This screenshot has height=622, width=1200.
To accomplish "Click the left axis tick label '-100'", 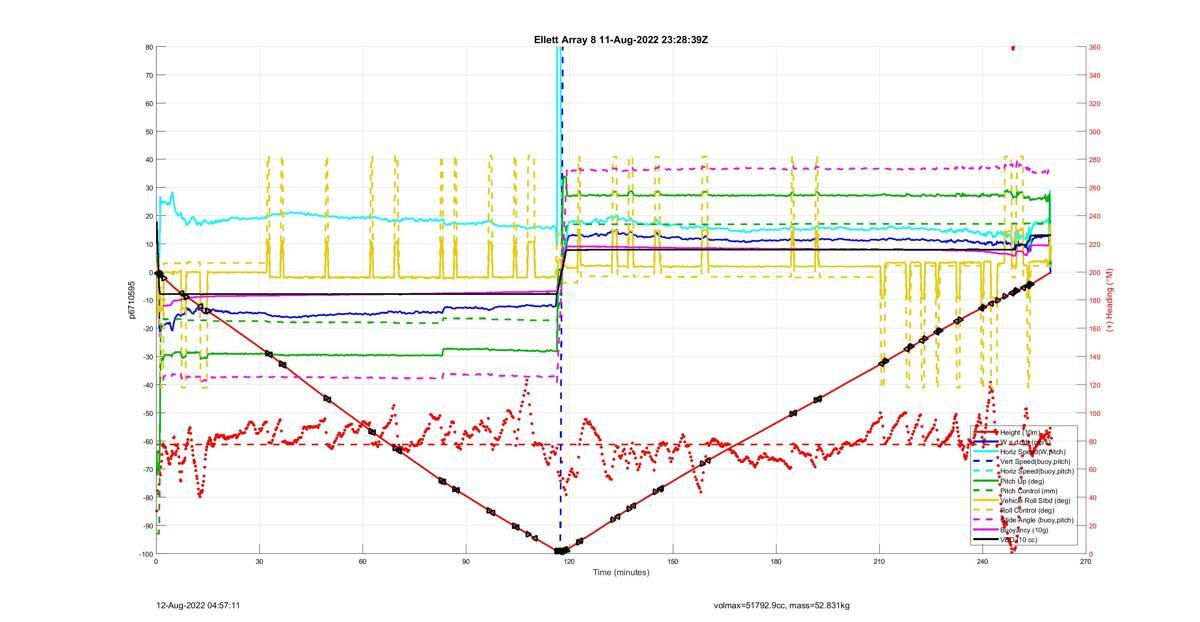I will (x=145, y=554).
